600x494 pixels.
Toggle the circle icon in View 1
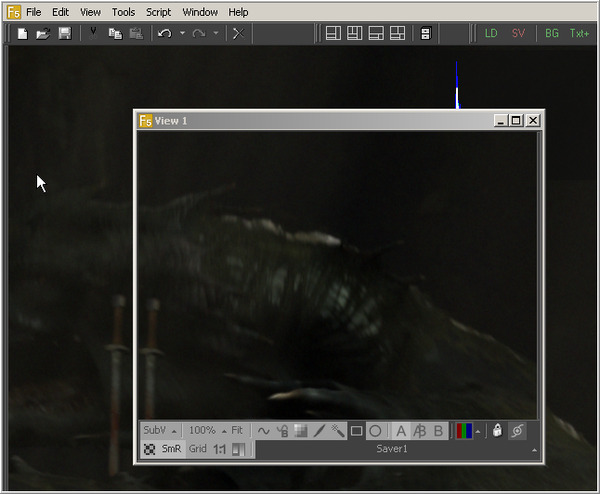[375, 431]
